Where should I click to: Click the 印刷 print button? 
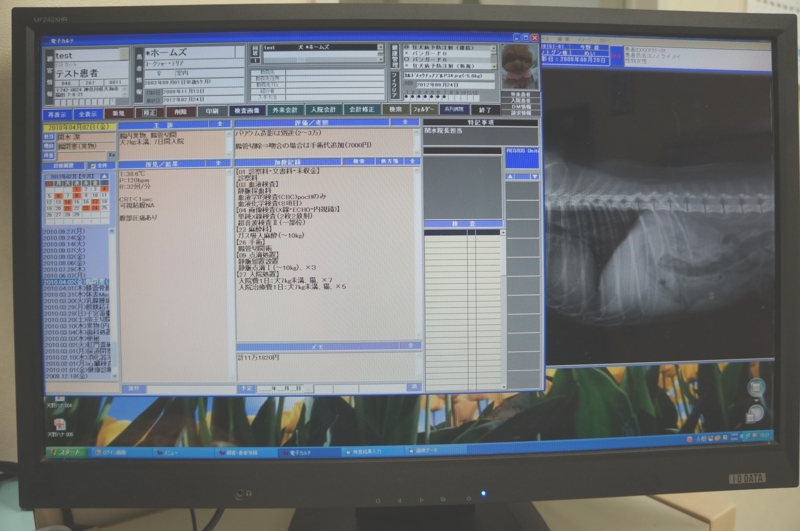pos(212,111)
